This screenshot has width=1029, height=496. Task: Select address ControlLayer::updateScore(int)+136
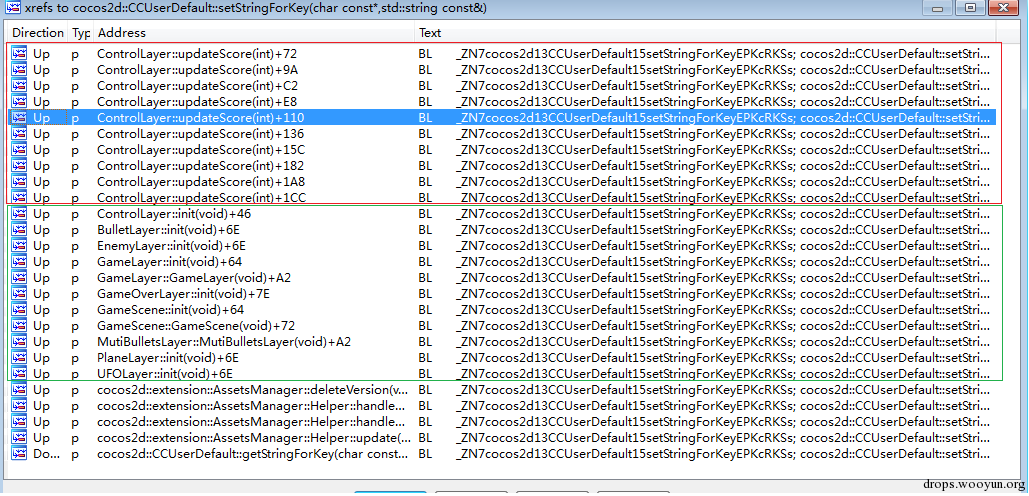click(200, 133)
